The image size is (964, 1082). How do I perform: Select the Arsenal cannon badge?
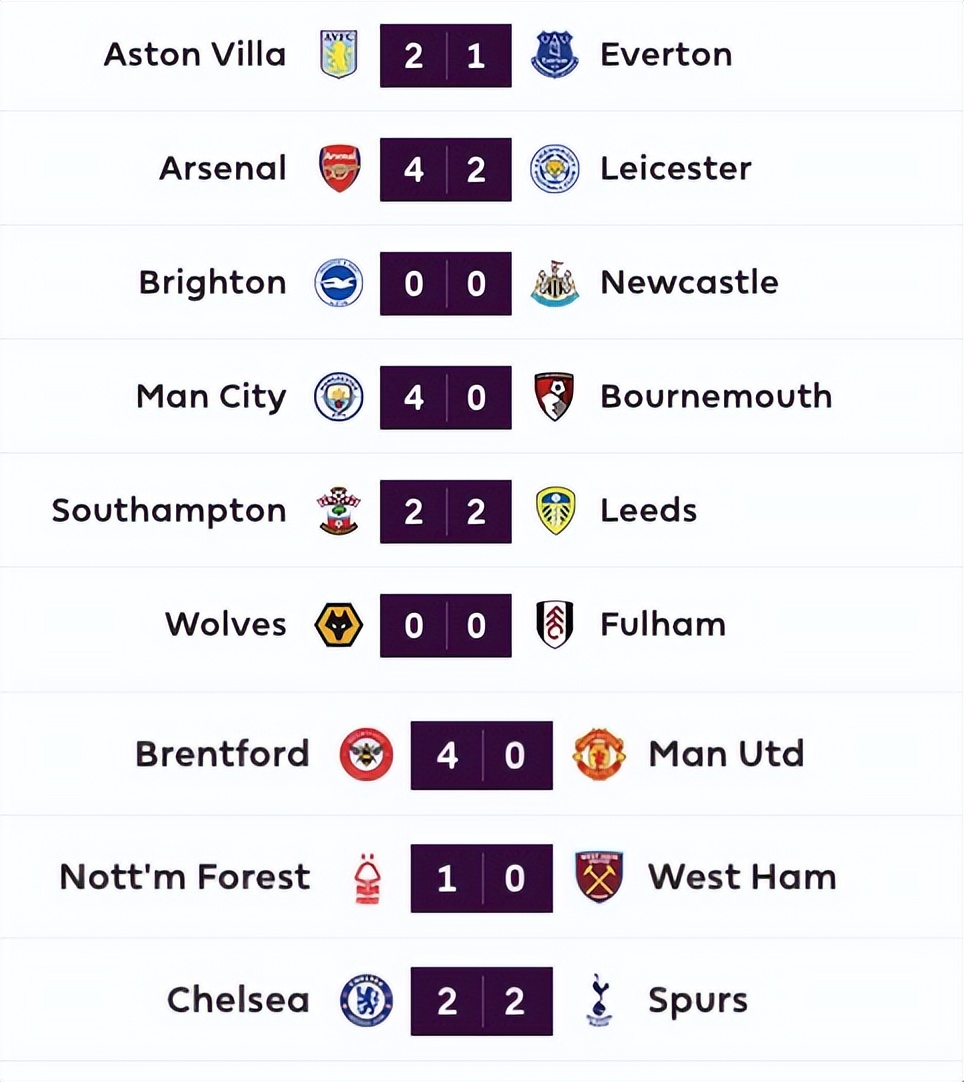[338, 168]
